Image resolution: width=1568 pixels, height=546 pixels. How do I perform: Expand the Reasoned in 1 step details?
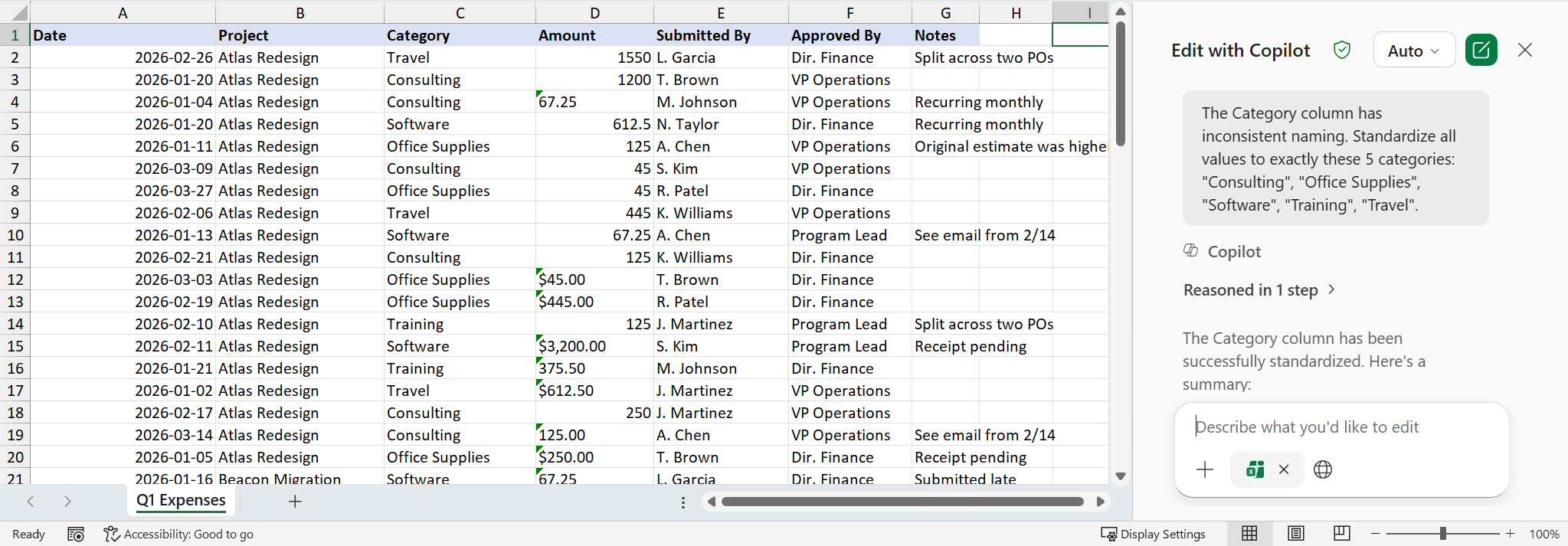tap(1259, 290)
